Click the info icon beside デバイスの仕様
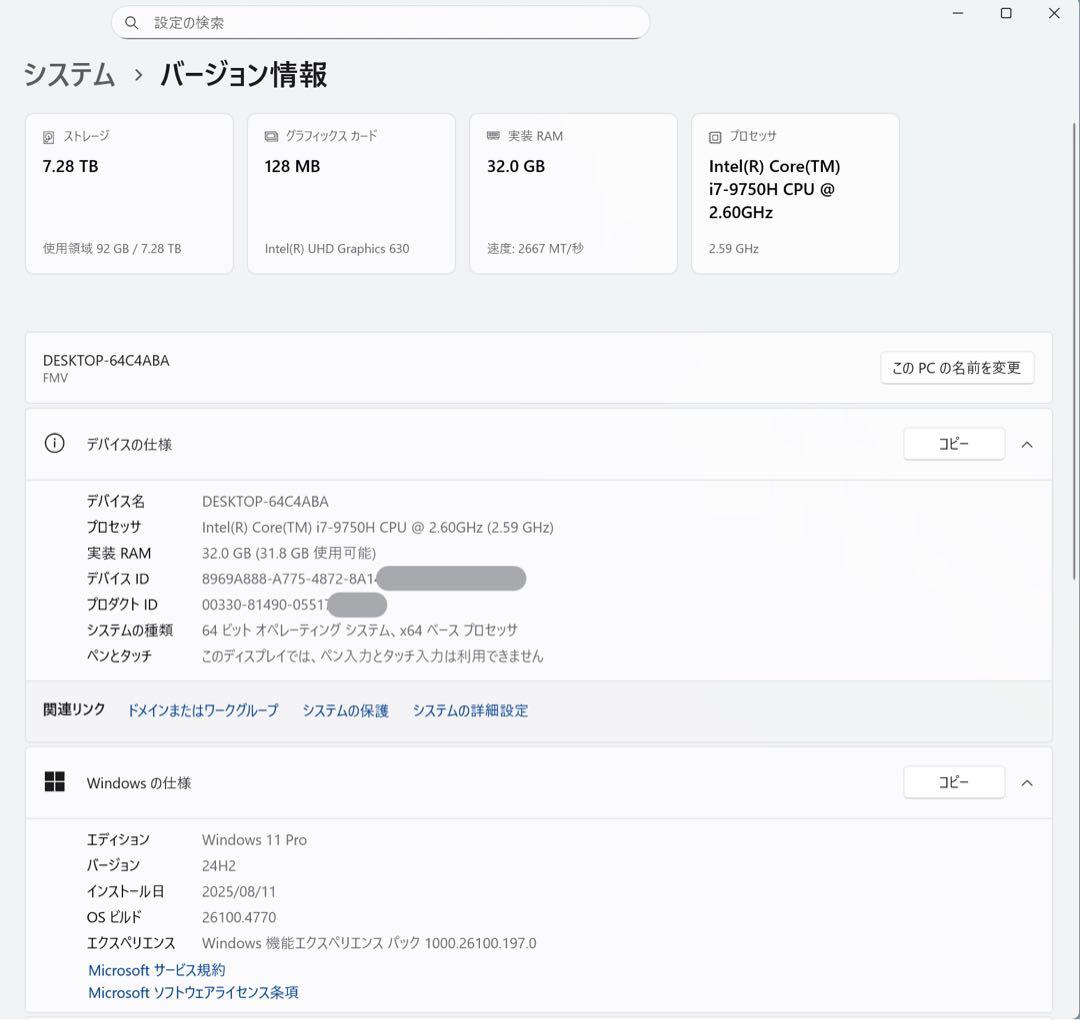This screenshot has width=1080, height=1020. click(54, 443)
